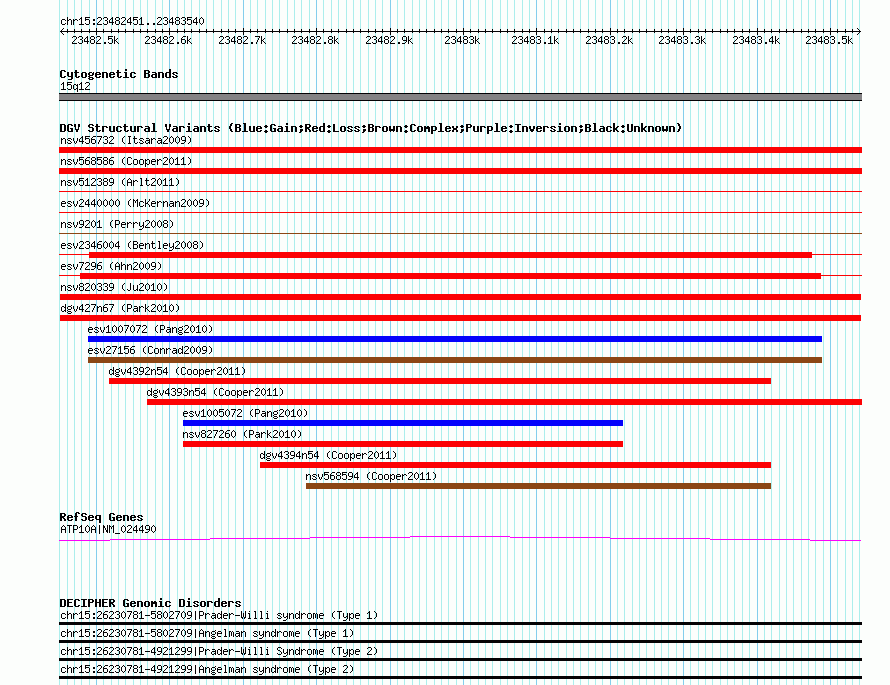Click the 23483k ruler tick label
The height and width of the screenshot is (685, 890).
pos(462,40)
